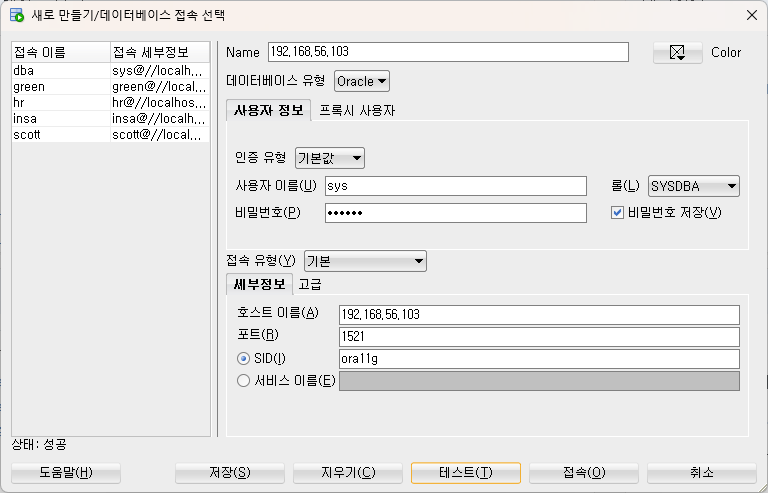Click the sys@//localh... details cell
The image size is (768, 493).
[160, 70]
